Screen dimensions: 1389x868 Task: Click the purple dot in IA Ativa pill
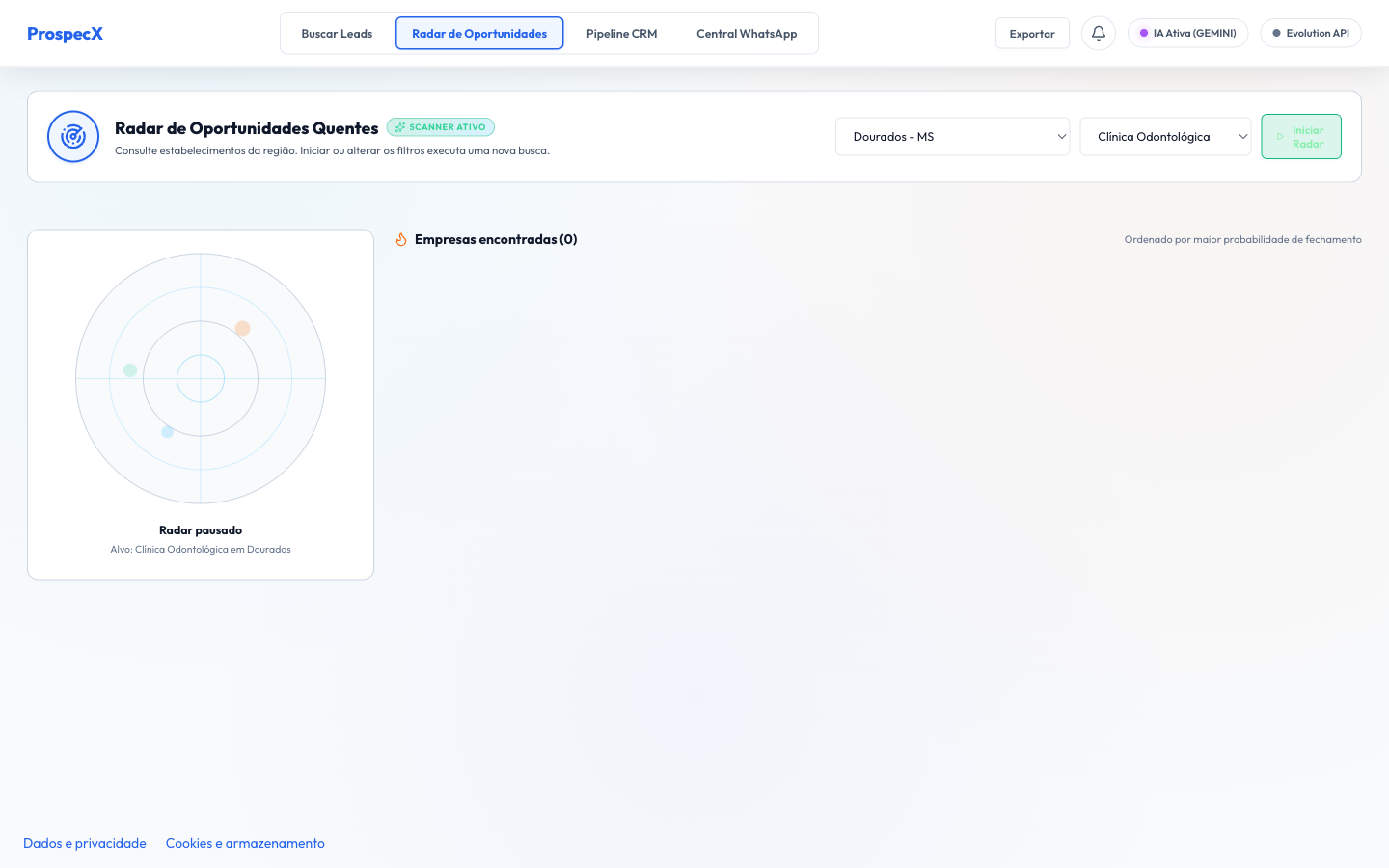click(x=1144, y=34)
